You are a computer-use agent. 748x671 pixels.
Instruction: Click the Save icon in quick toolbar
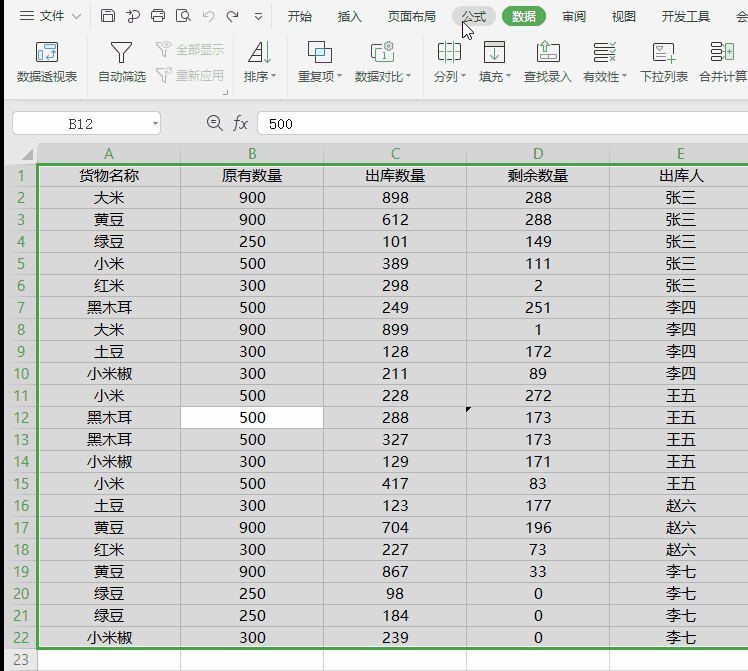pos(108,16)
